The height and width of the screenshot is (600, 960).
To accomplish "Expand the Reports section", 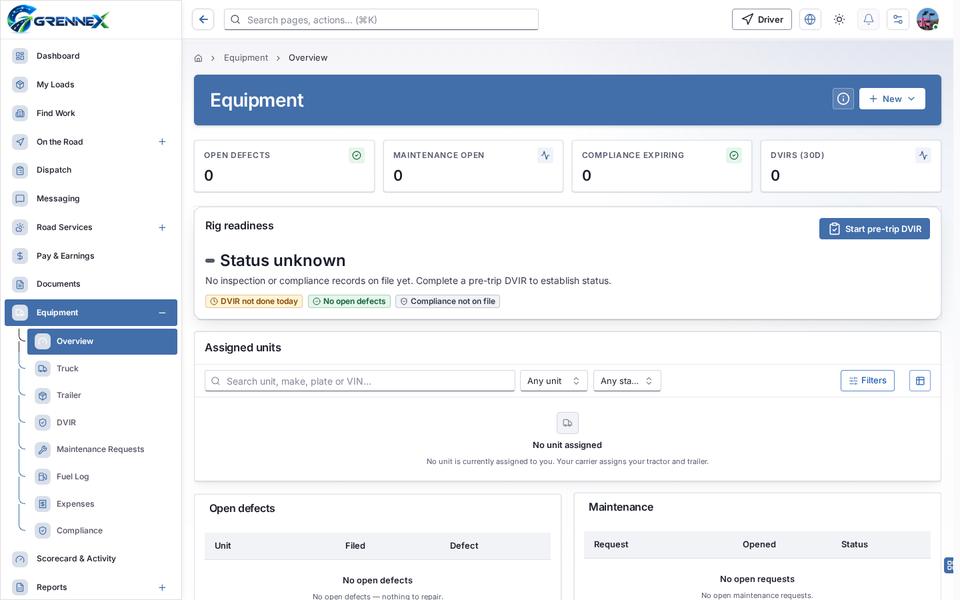I will [162, 588].
